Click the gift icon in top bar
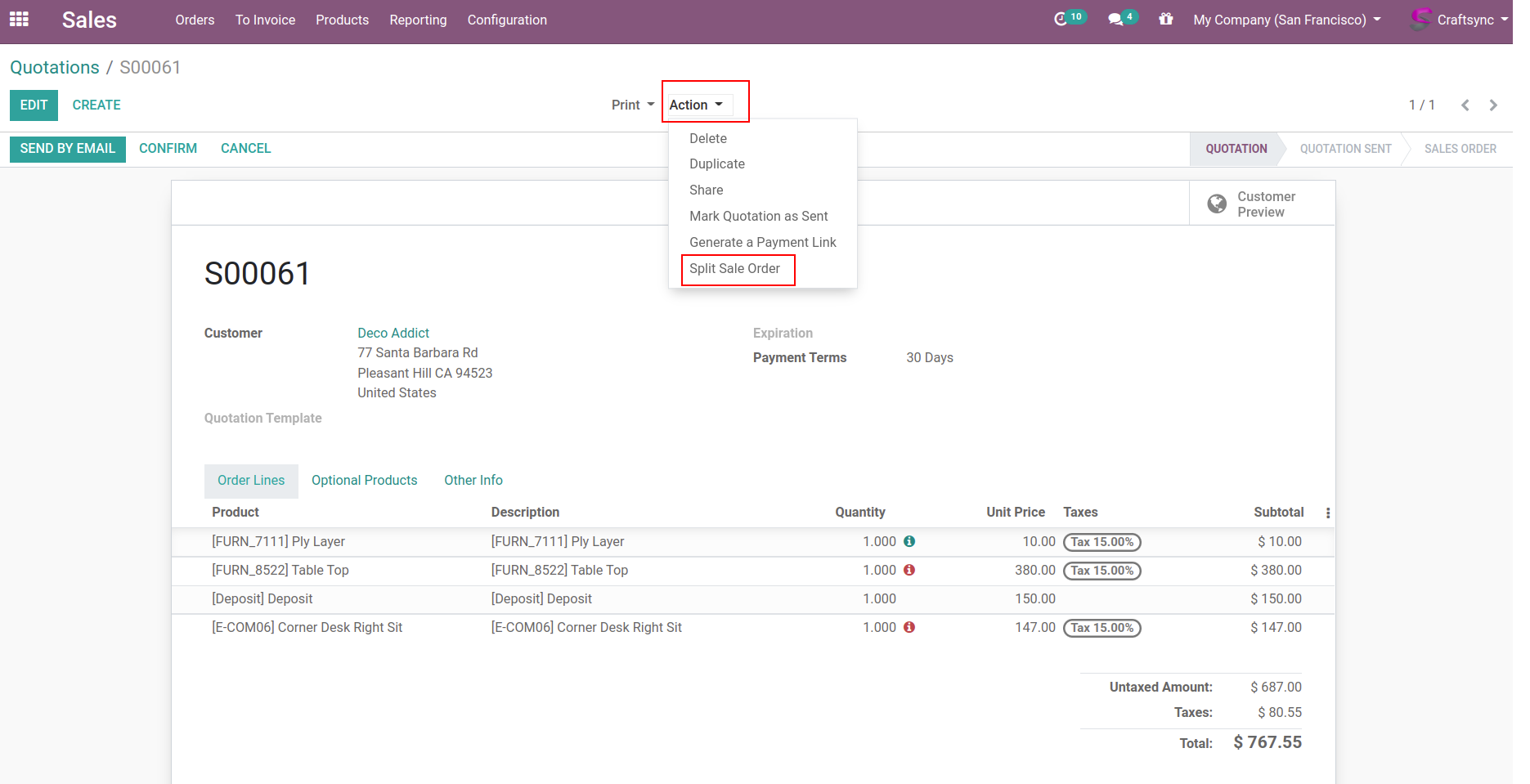1530x784 pixels. pos(1166,19)
